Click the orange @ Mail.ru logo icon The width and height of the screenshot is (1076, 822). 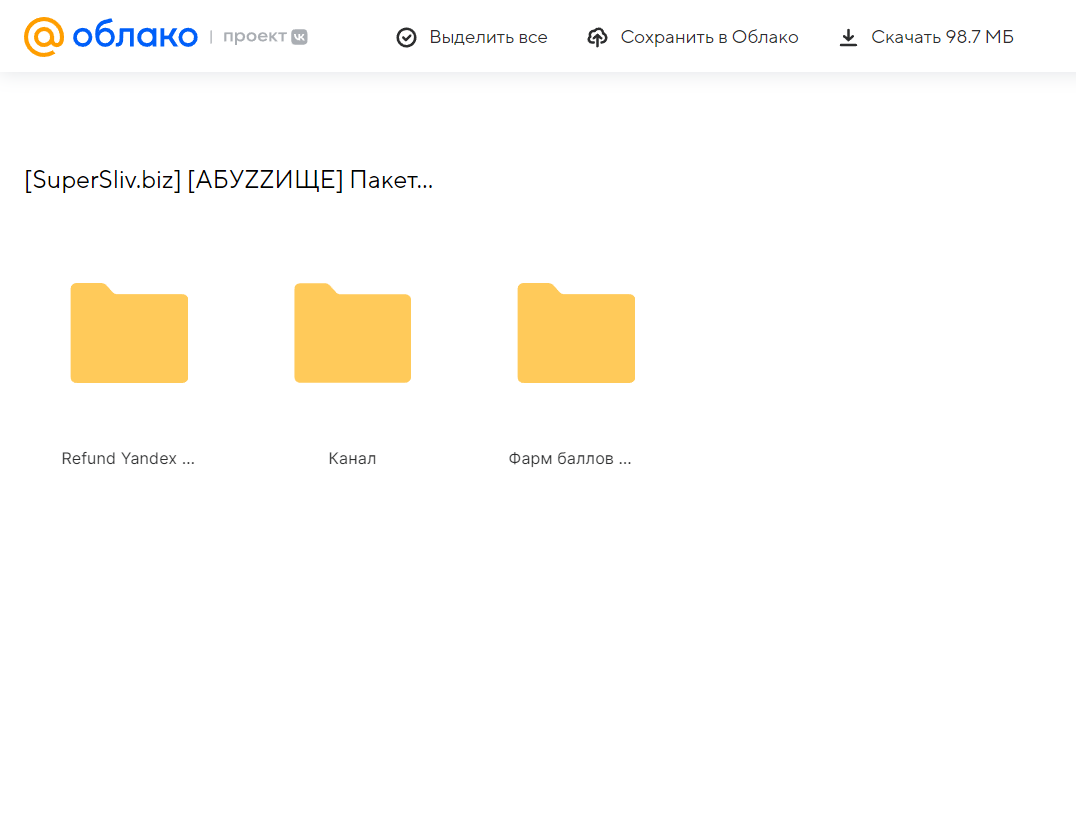44,37
